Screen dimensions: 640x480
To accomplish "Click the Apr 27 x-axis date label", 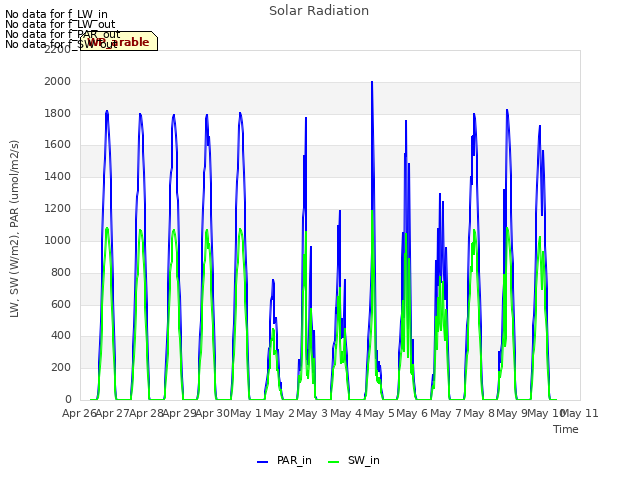I will [x=113, y=413].
